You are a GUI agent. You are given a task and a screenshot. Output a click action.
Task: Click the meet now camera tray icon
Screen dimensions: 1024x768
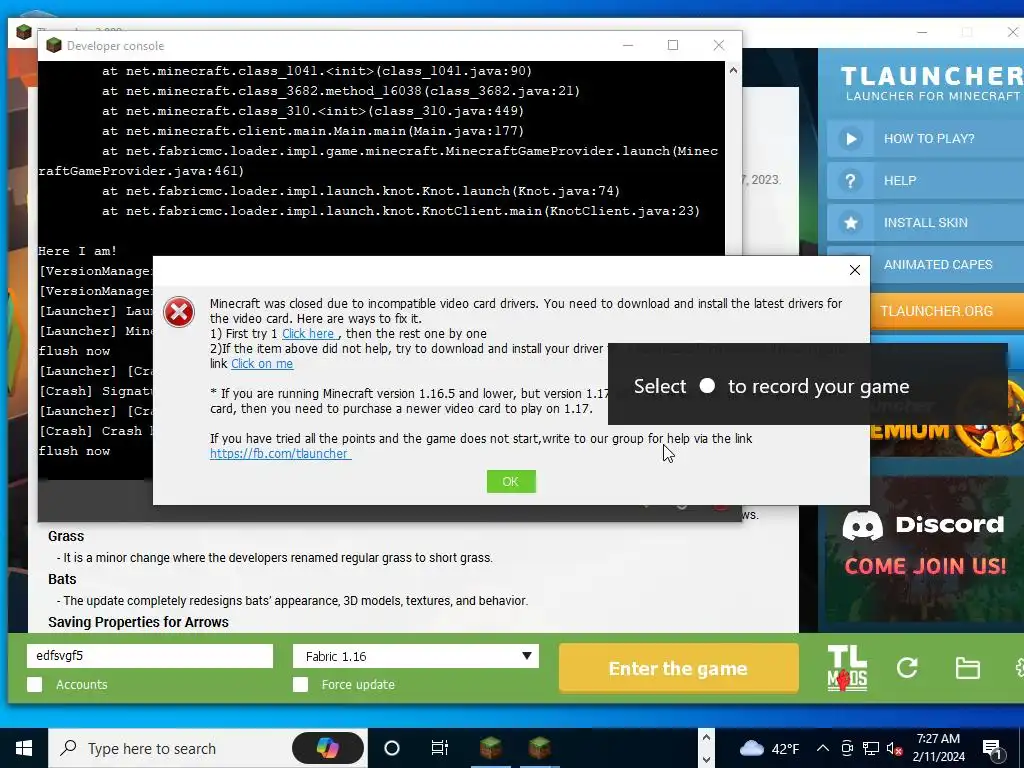click(x=847, y=748)
